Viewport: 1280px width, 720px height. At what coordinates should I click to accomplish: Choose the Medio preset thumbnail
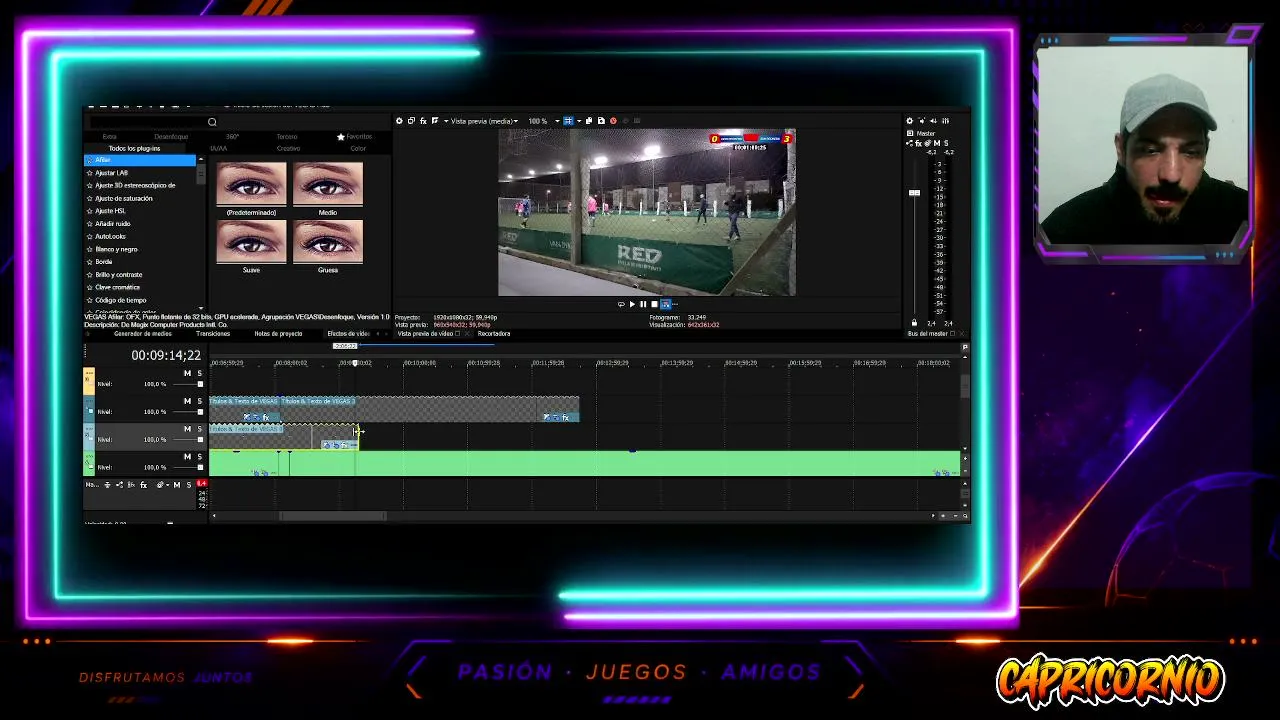(328, 184)
